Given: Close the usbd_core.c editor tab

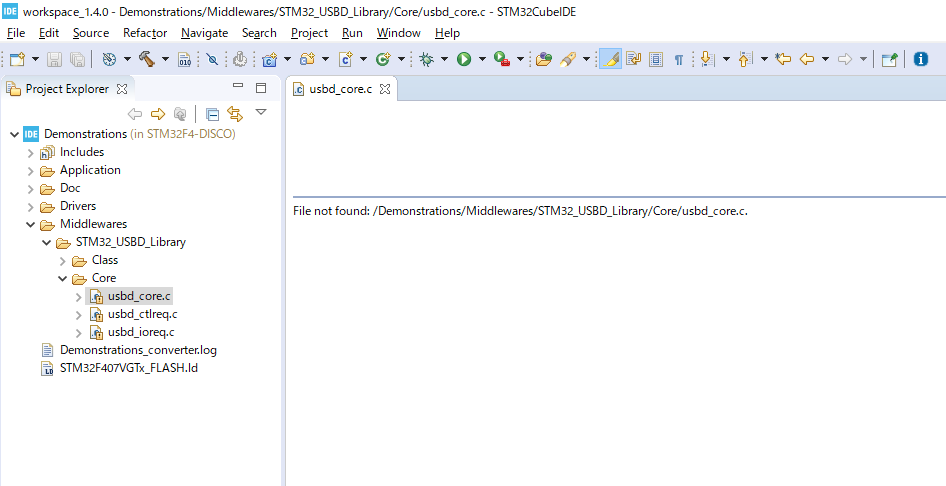Looking at the screenshot, I should pos(385,89).
